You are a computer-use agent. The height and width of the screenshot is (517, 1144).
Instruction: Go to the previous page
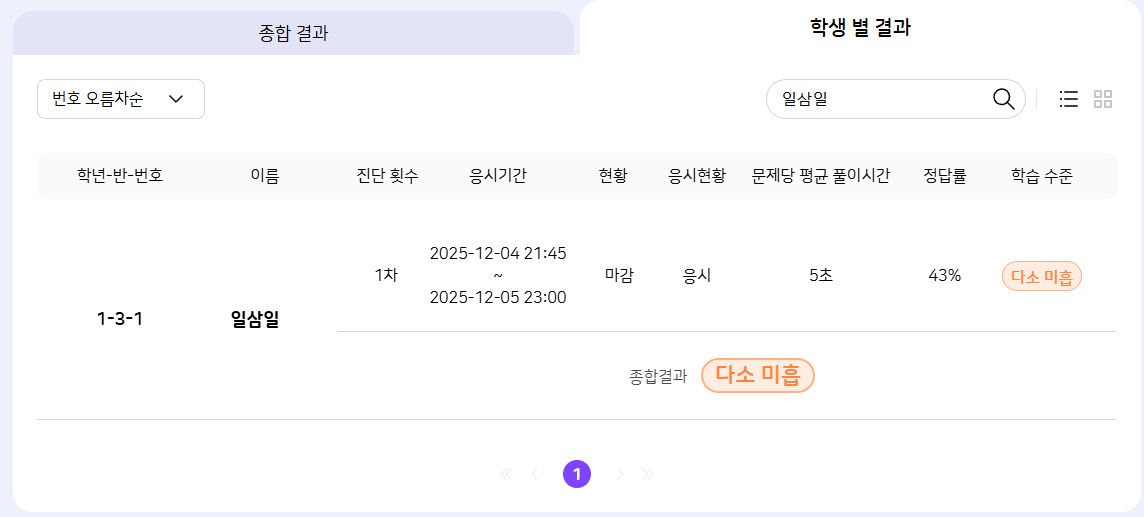(x=535, y=474)
